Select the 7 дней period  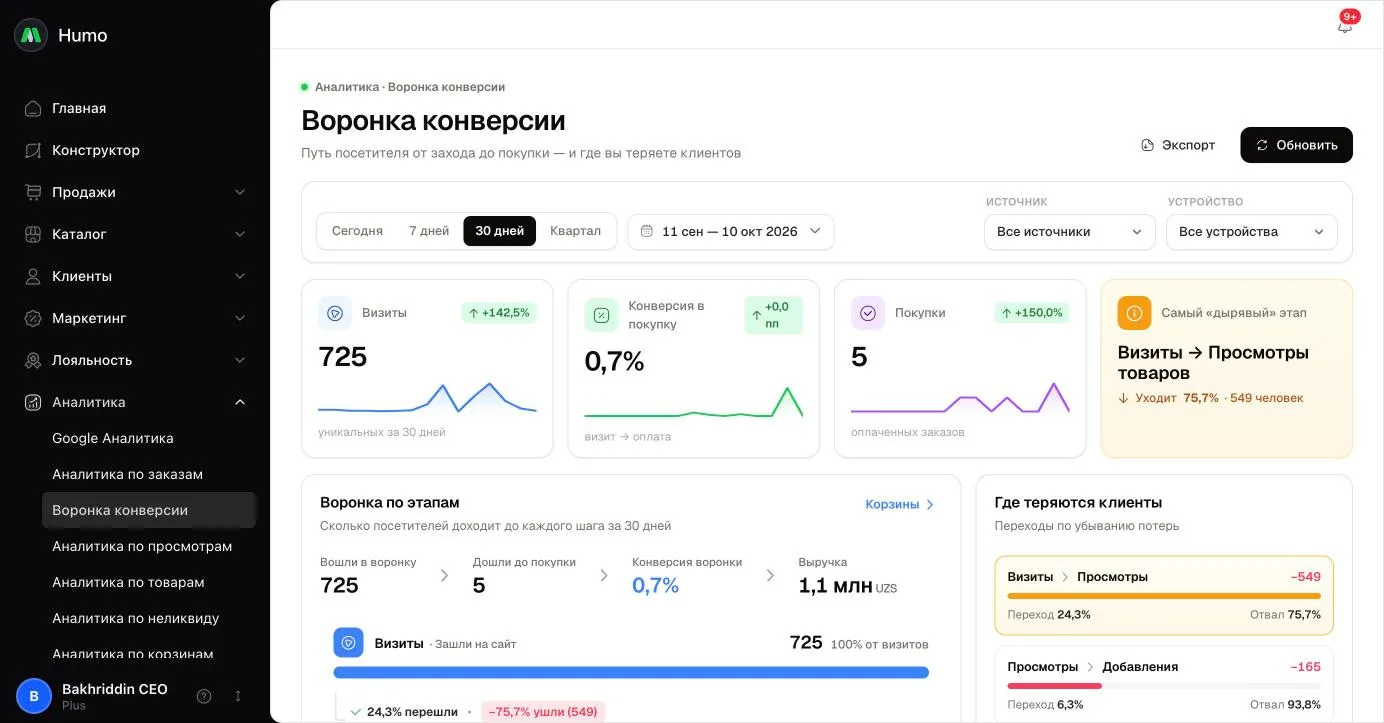(x=429, y=231)
